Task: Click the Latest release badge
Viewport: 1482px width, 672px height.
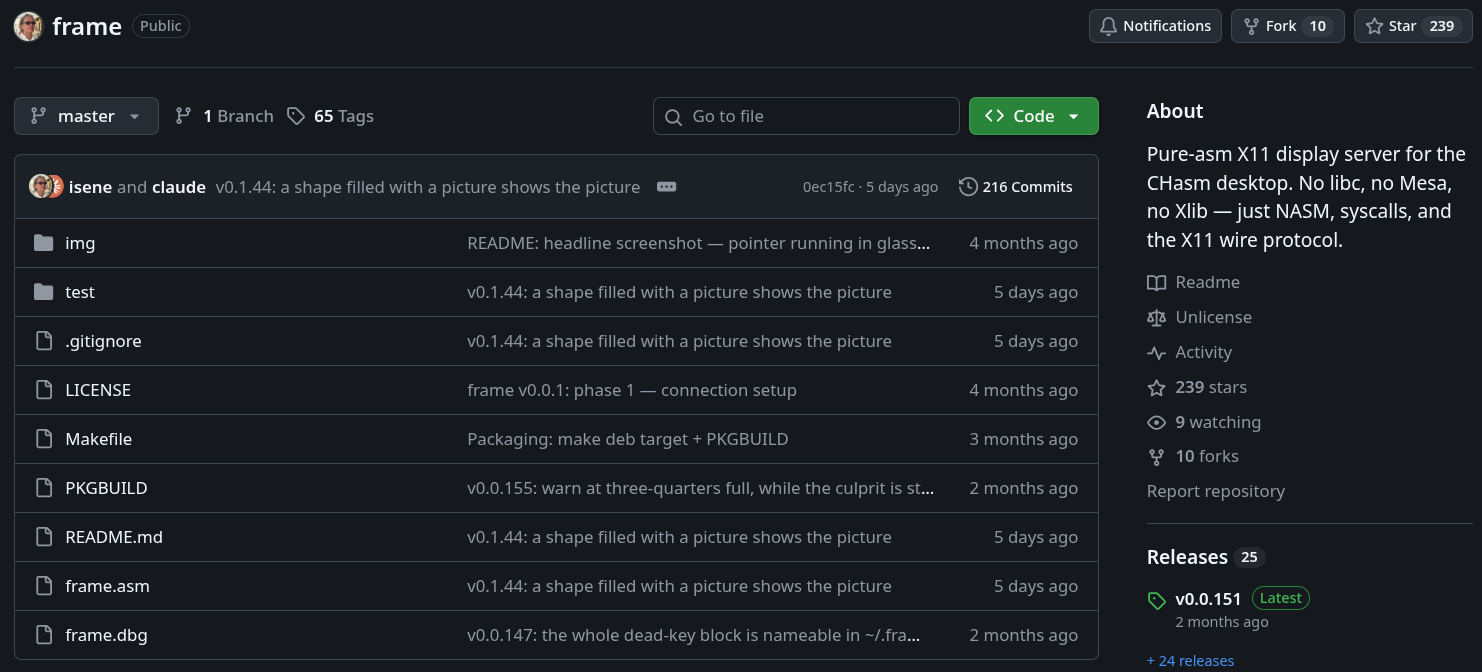Action: 1281,598
